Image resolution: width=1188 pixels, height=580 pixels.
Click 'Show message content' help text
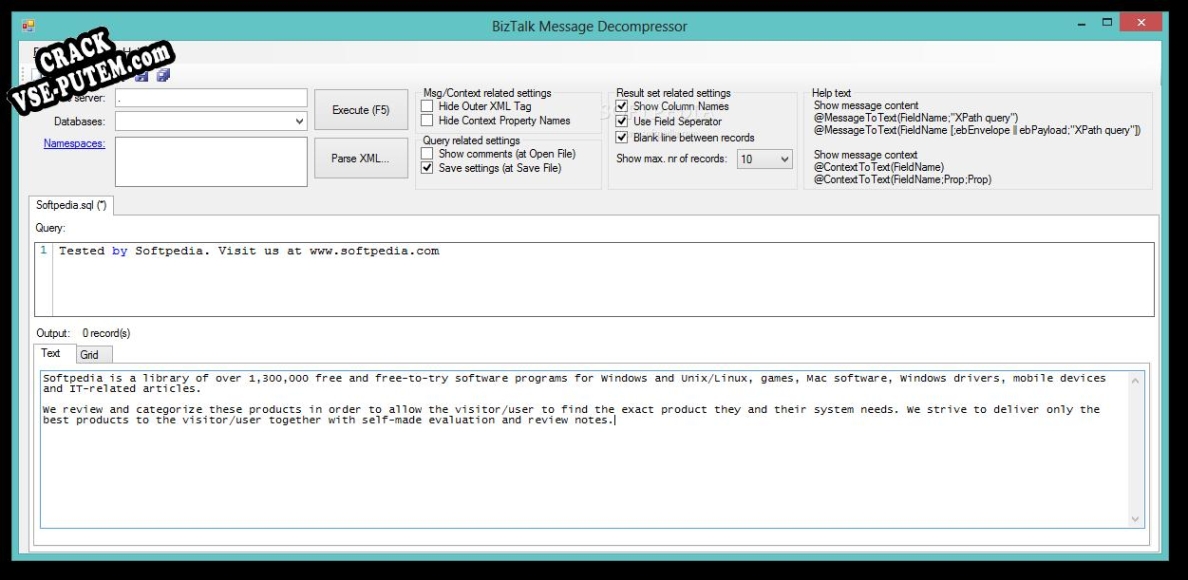coord(866,106)
